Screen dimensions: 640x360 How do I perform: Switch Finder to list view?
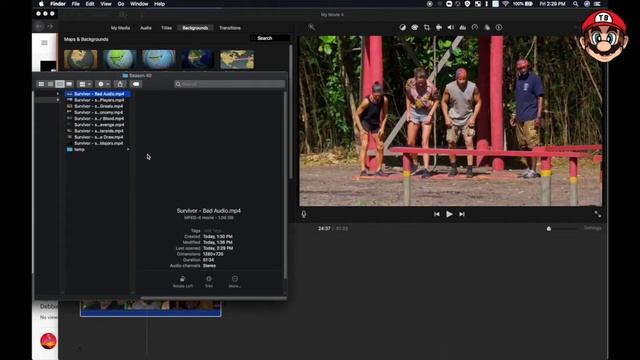(50, 84)
